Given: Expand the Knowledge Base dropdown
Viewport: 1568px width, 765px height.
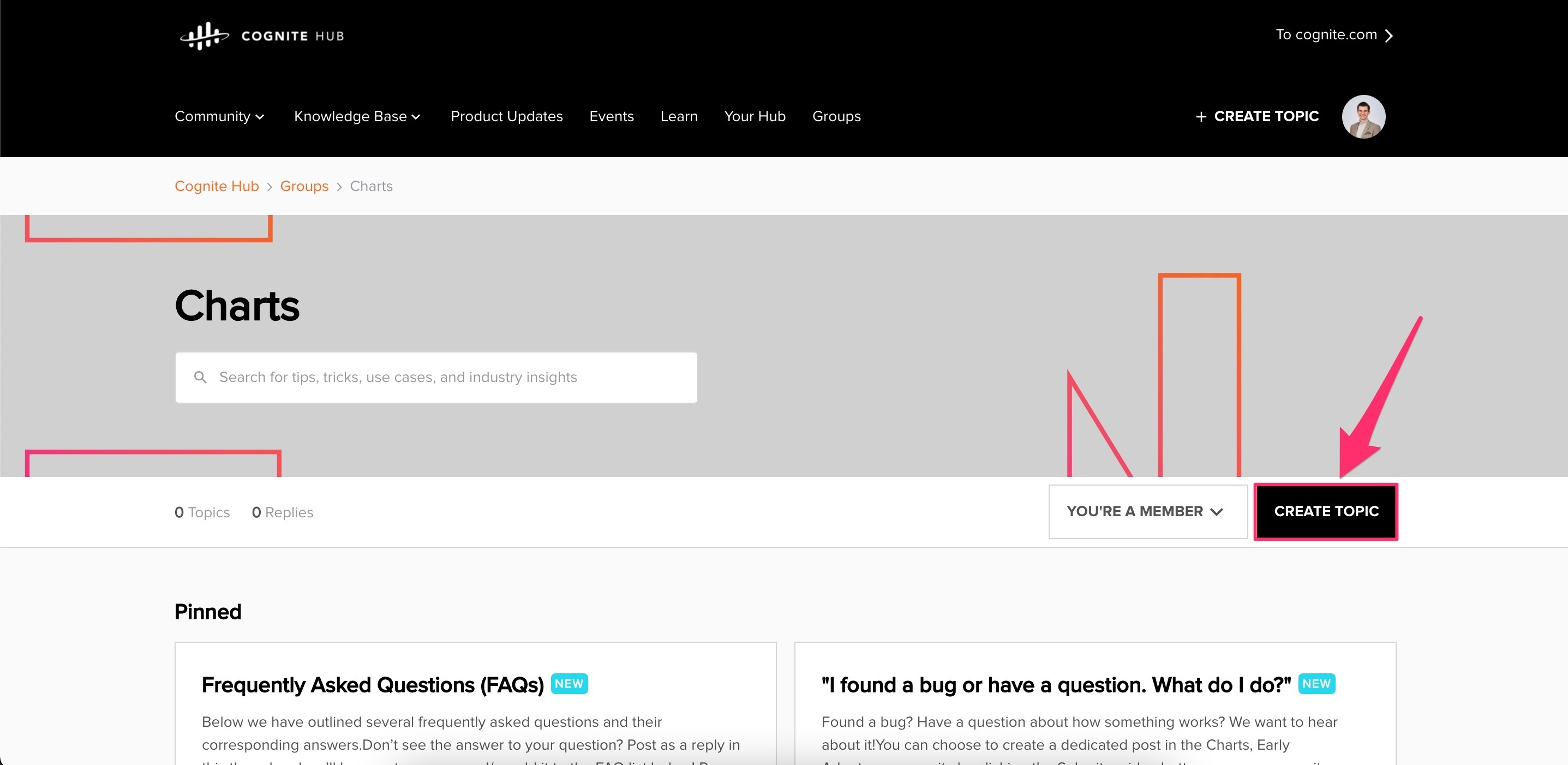Looking at the screenshot, I should (357, 116).
